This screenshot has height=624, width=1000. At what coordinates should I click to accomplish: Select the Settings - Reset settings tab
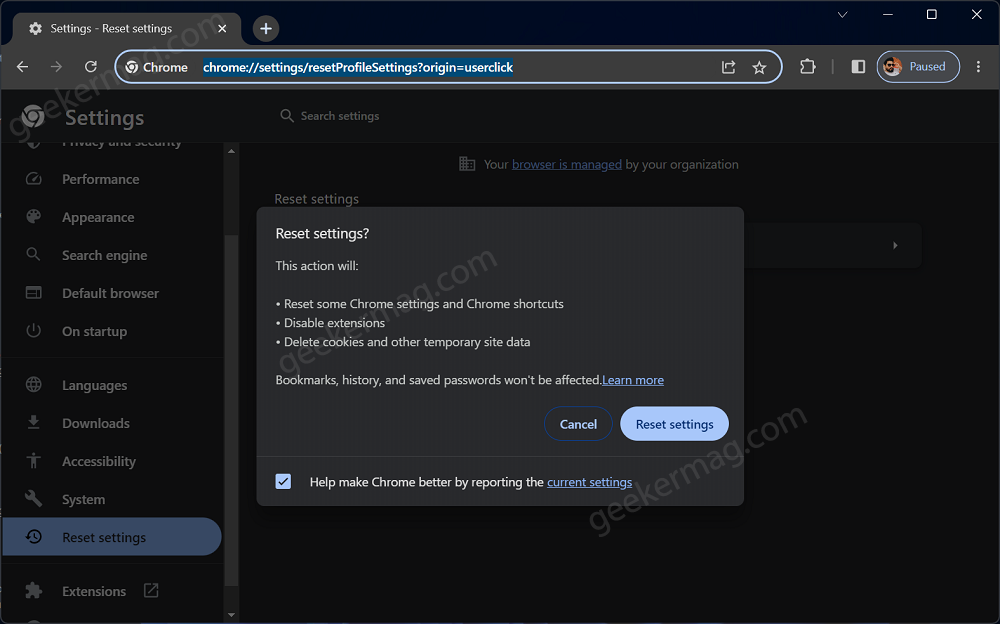pyautogui.click(x=128, y=28)
